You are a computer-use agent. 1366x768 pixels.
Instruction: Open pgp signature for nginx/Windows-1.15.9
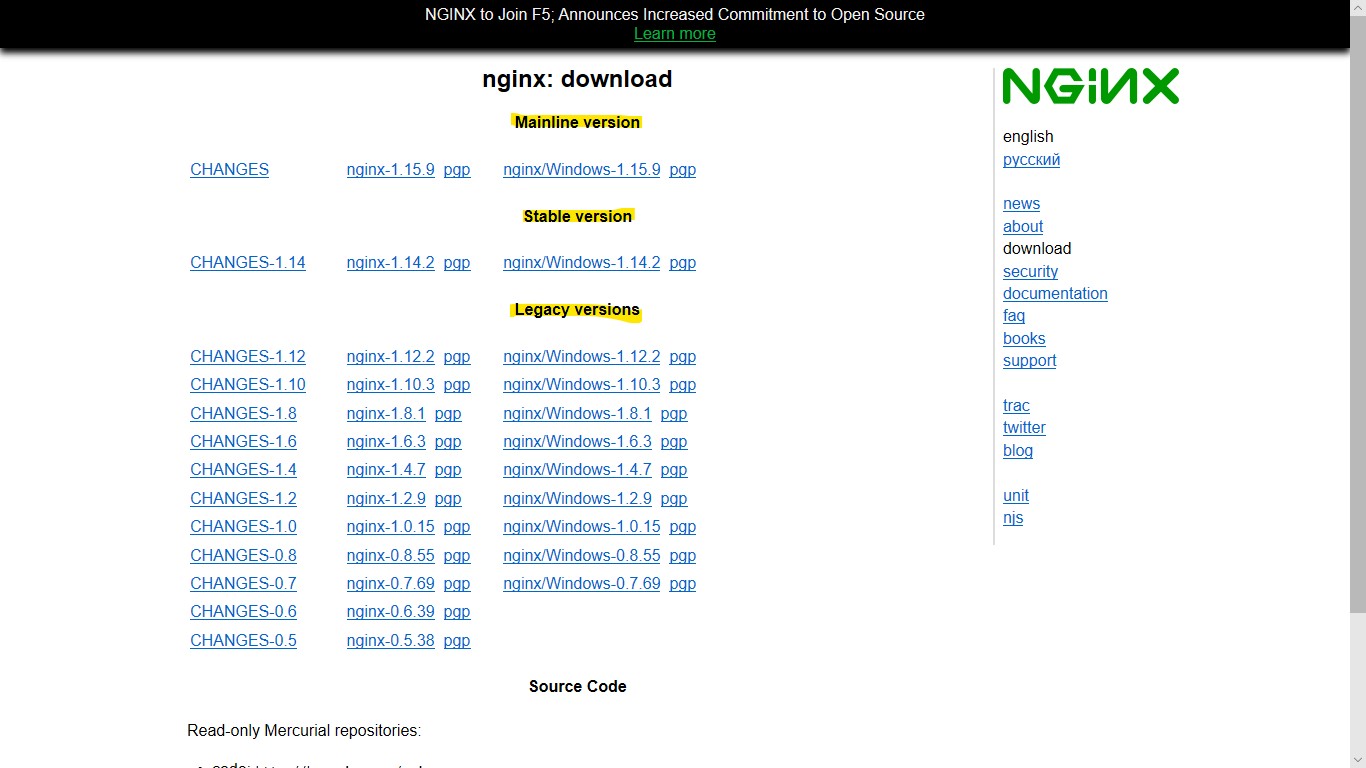[x=683, y=170]
